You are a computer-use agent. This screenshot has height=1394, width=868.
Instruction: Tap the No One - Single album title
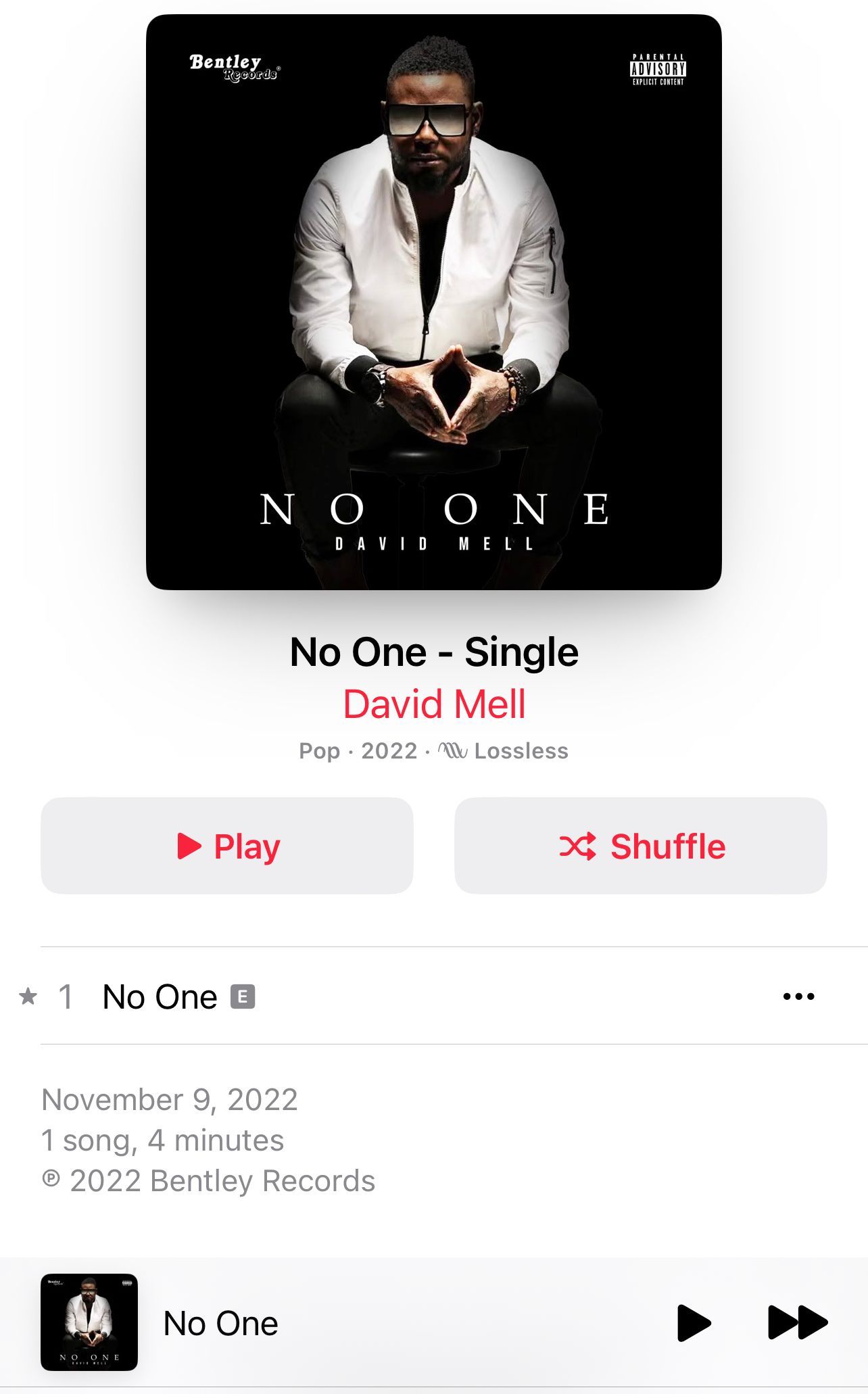[x=434, y=652]
